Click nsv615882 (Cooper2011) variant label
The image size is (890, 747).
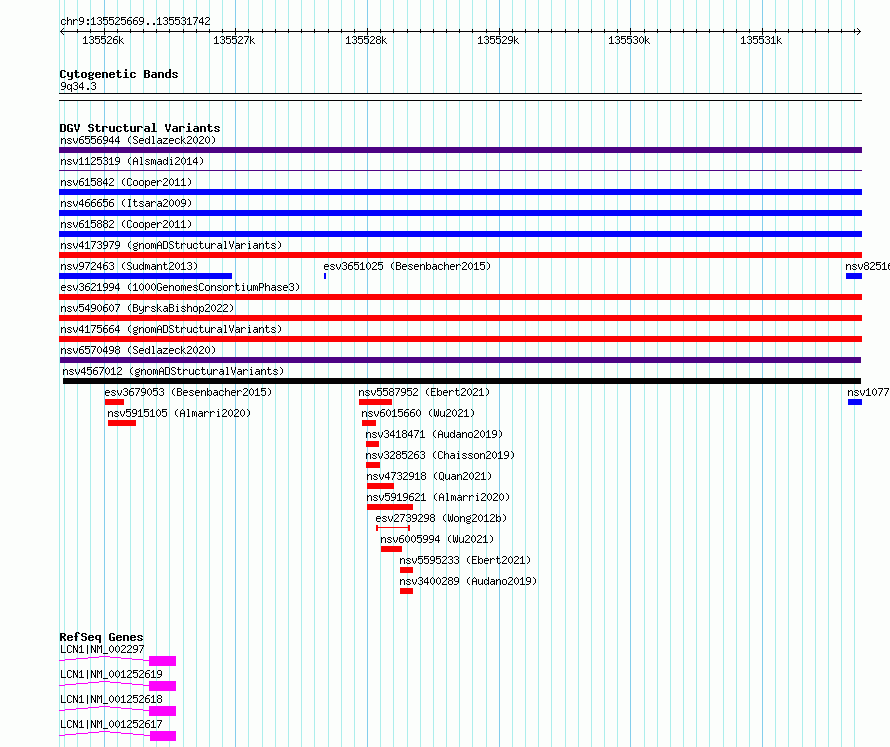click(126, 224)
